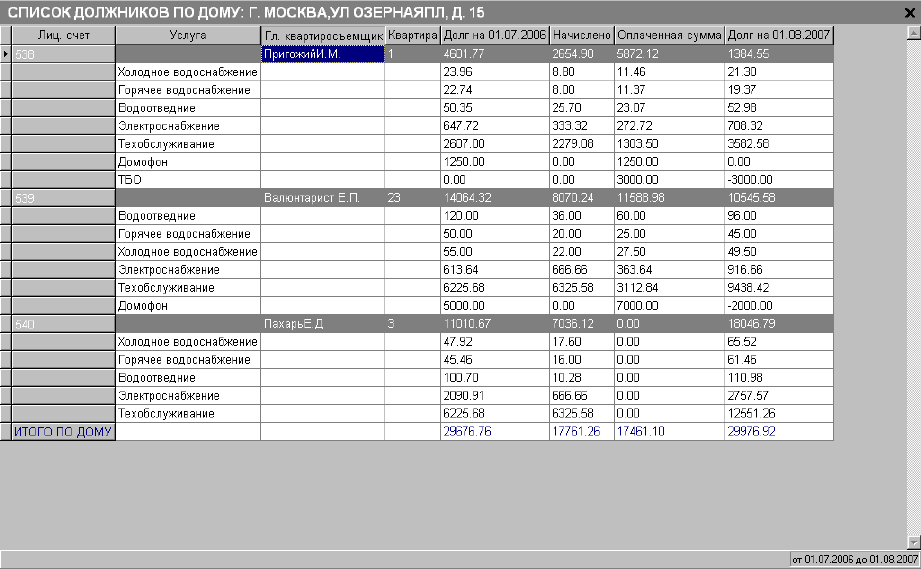Click the vertical scrollbar track
The width and height of the screenshot is (921, 569).
tap(913, 288)
